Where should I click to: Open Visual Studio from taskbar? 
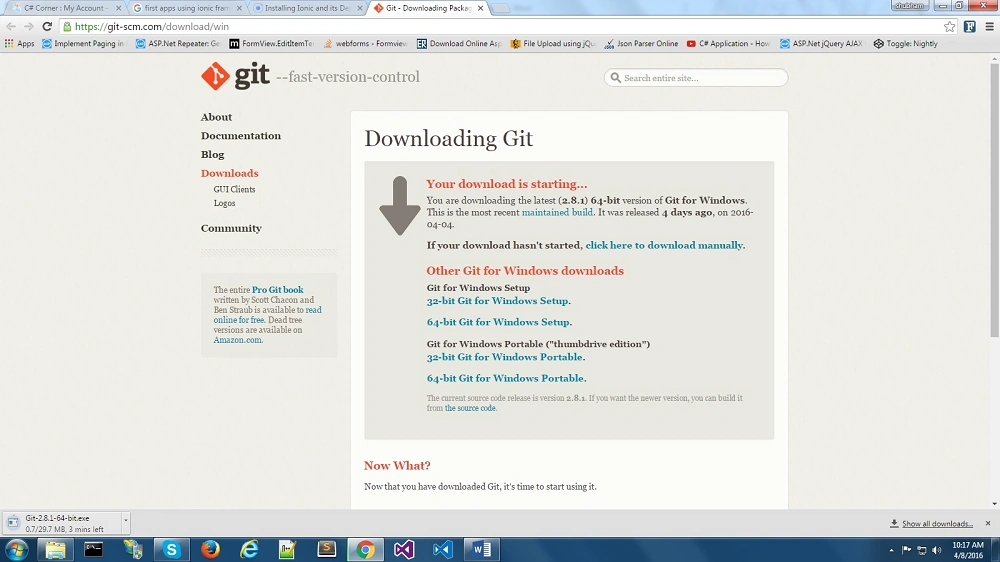click(404, 549)
